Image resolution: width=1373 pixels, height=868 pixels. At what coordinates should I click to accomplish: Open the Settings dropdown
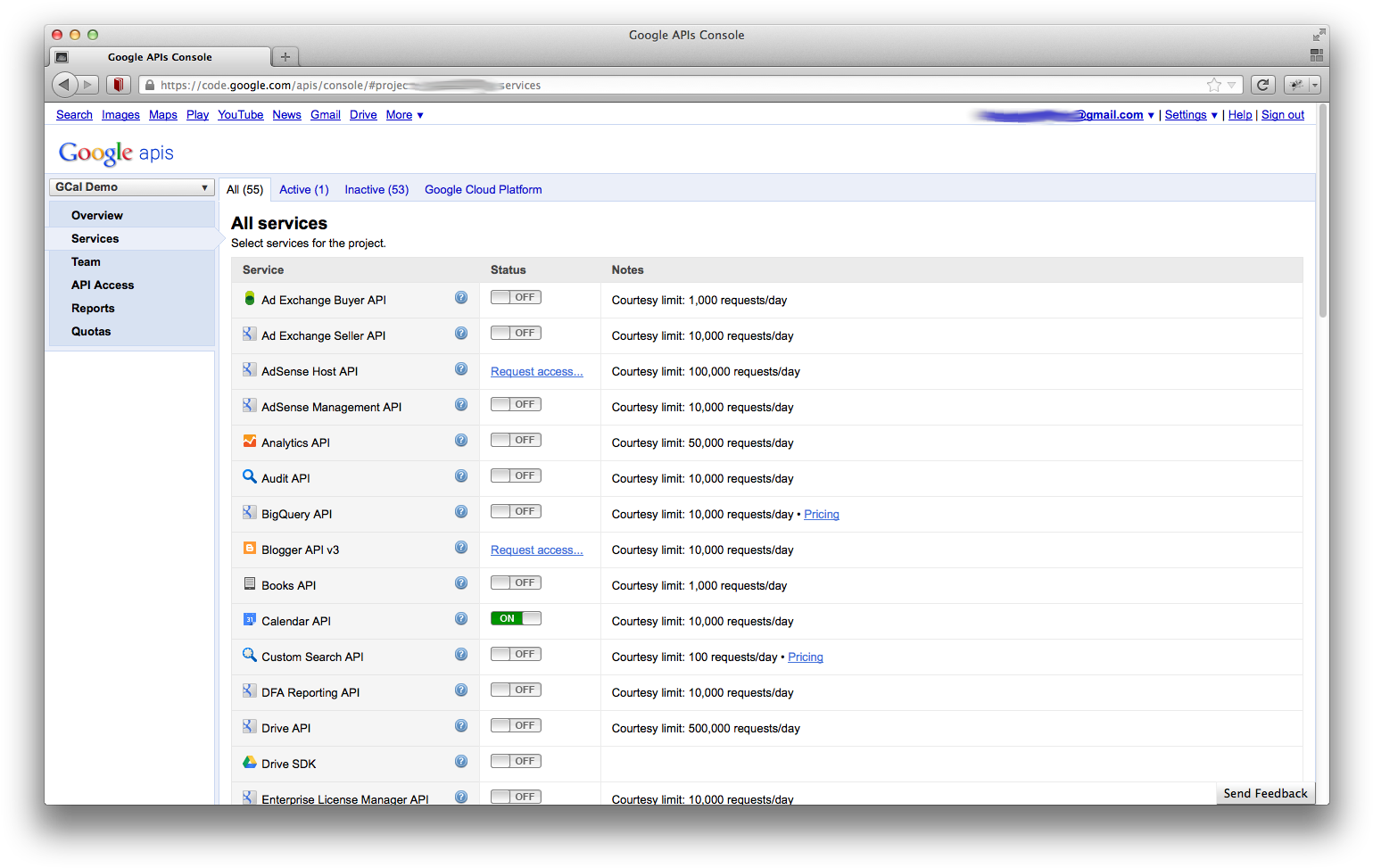(x=1186, y=114)
